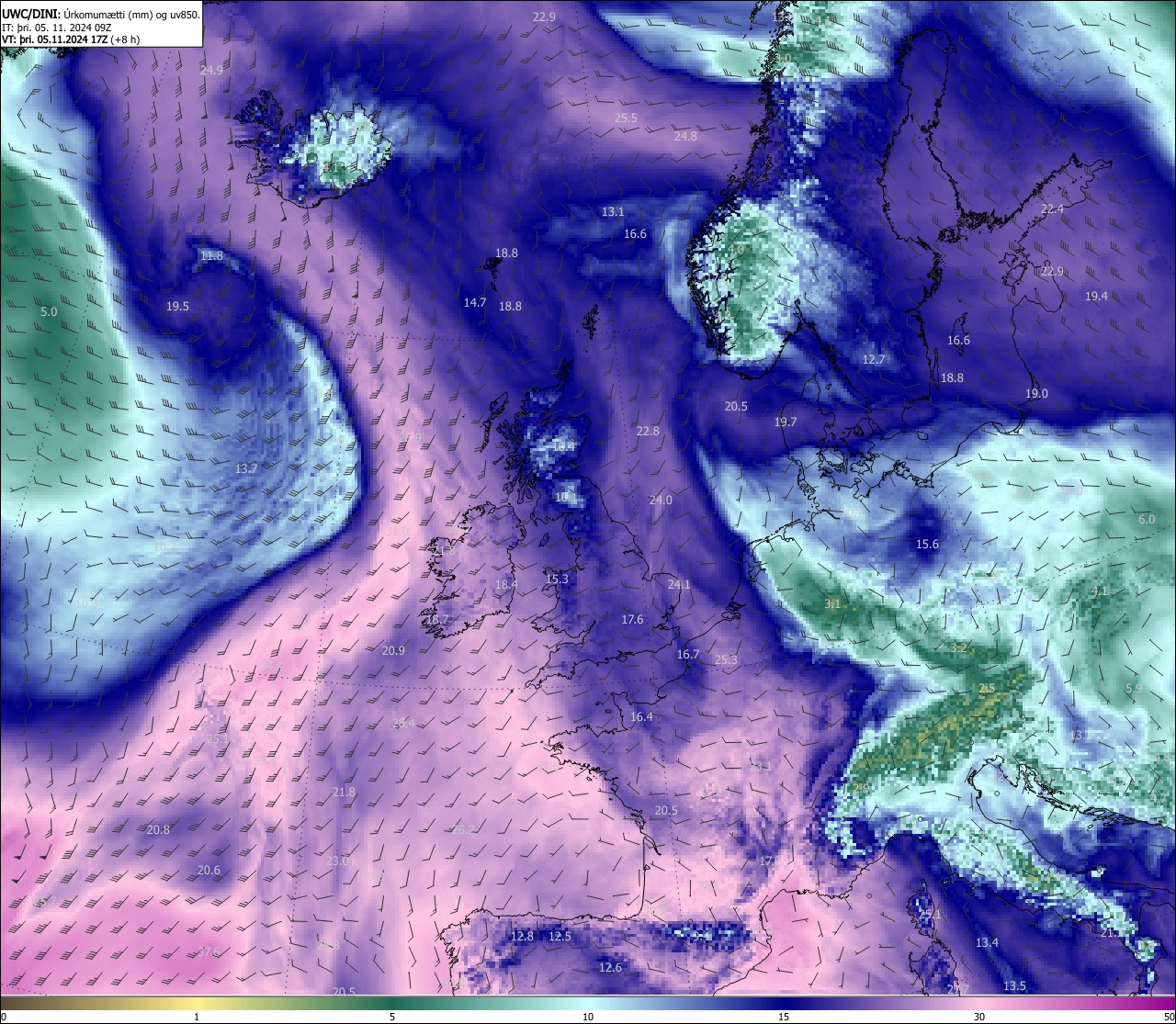This screenshot has width=1176, height=1024.
Task: Select the 13.4 value near Italy
Action: coord(987,942)
